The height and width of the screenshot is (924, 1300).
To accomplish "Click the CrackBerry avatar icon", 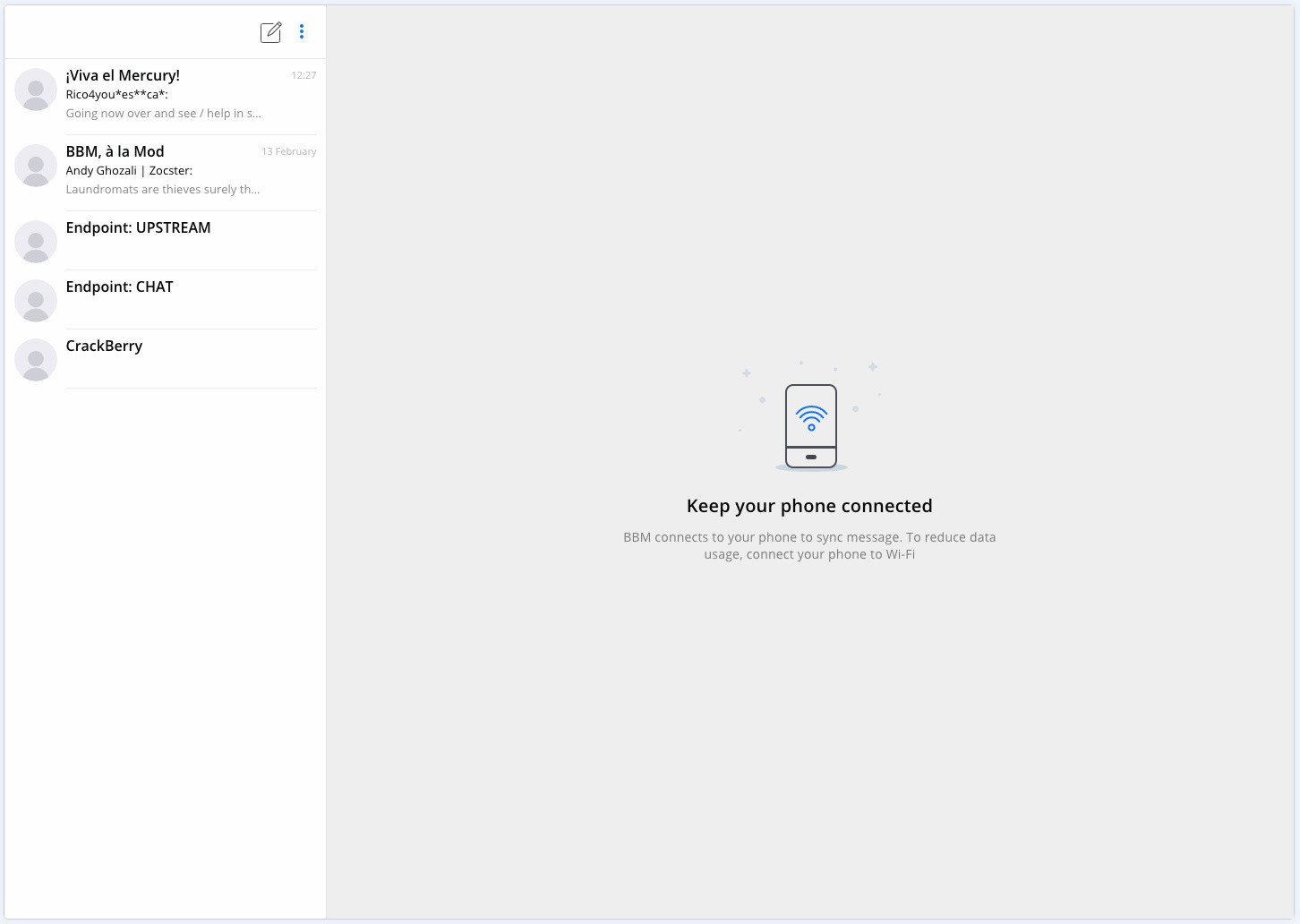I will pyautogui.click(x=36, y=360).
